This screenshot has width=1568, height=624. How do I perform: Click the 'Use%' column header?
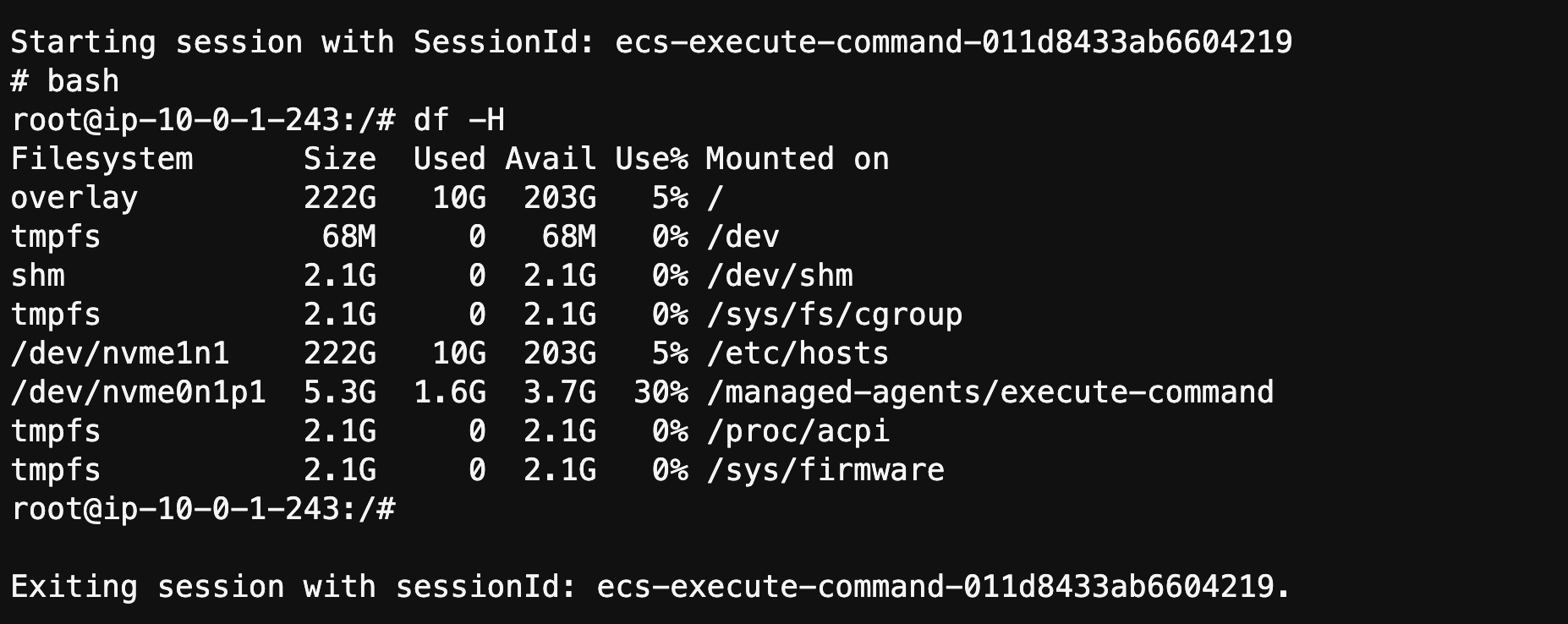pyautogui.click(x=651, y=159)
